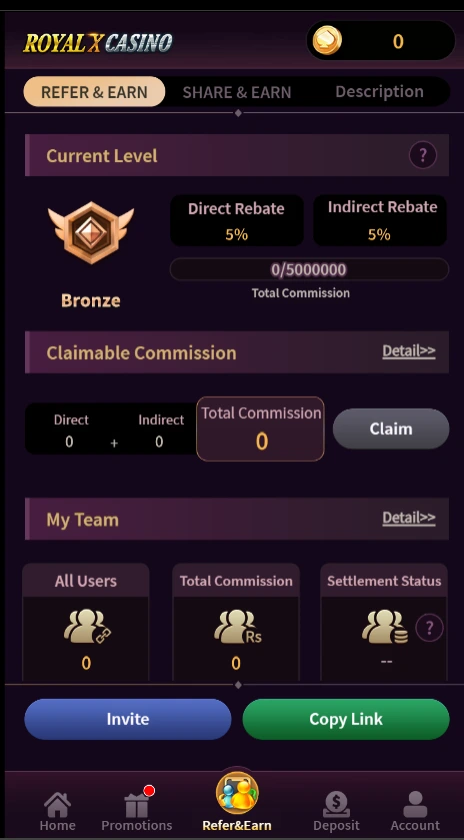Switch to SHARE & EARN tab
This screenshot has width=464, height=840.
[237, 92]
